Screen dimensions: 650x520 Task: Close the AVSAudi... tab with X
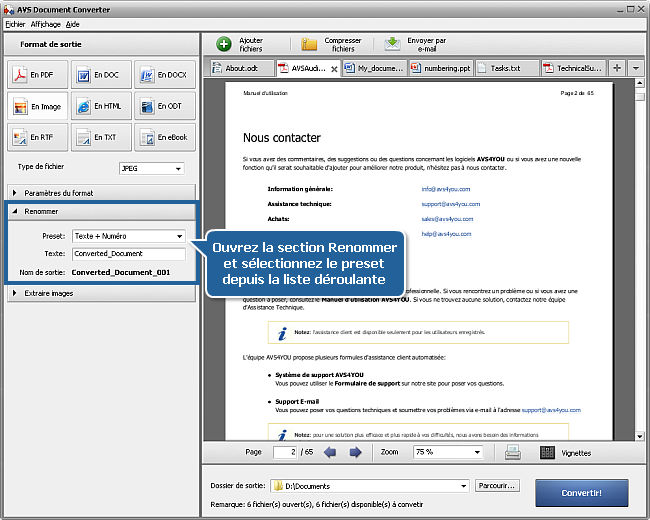click(x=334, y=69)
